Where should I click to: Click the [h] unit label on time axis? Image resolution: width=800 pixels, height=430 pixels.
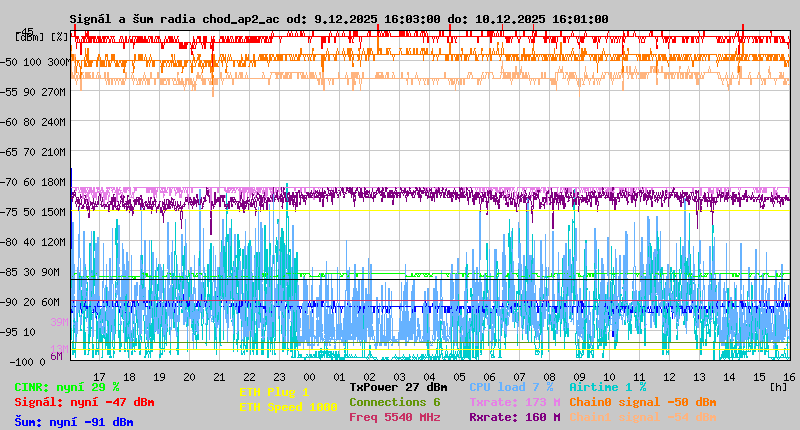[x=779, y=387]
